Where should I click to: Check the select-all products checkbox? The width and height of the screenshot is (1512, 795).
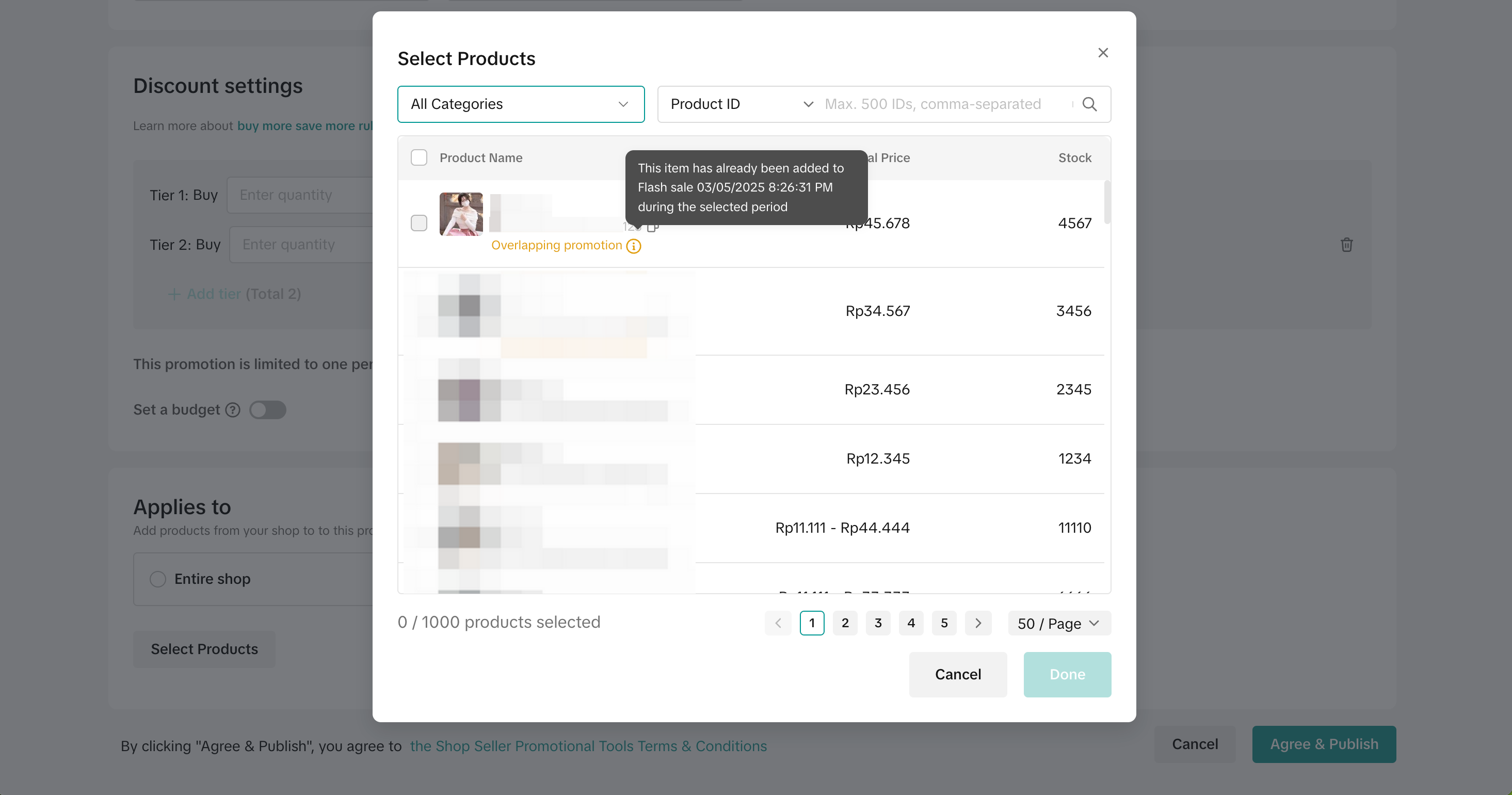click(419, 157)
